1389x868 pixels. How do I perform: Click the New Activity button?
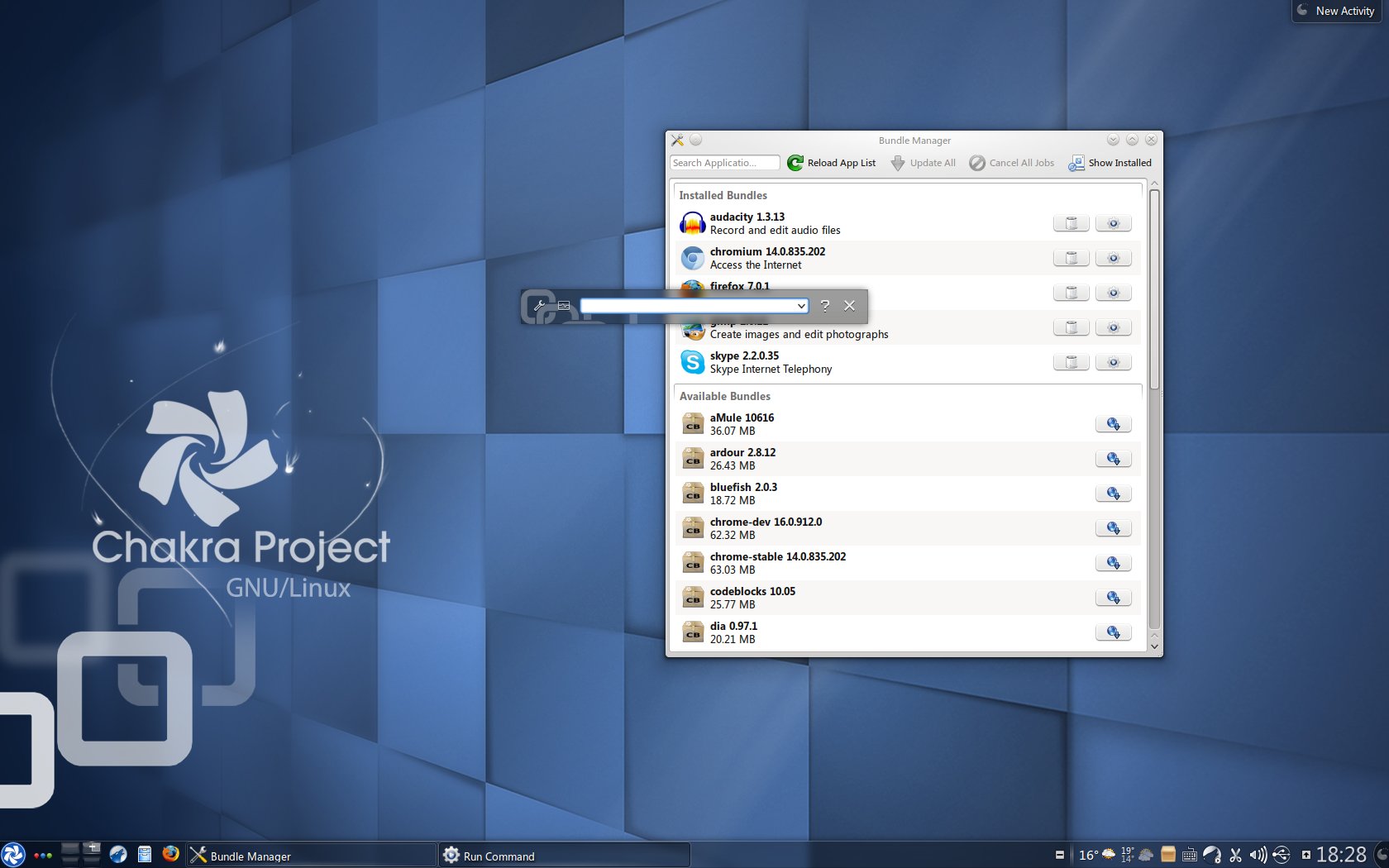(x=1337, y=11)
